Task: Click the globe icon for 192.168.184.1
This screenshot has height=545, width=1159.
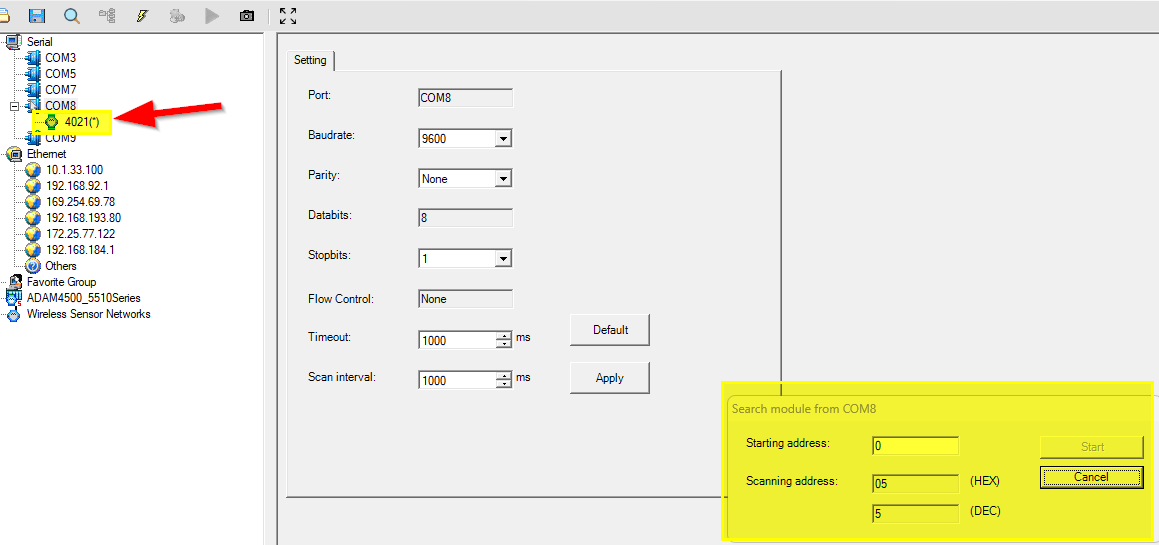Action: pyautogui.click(x=33, y=250)
